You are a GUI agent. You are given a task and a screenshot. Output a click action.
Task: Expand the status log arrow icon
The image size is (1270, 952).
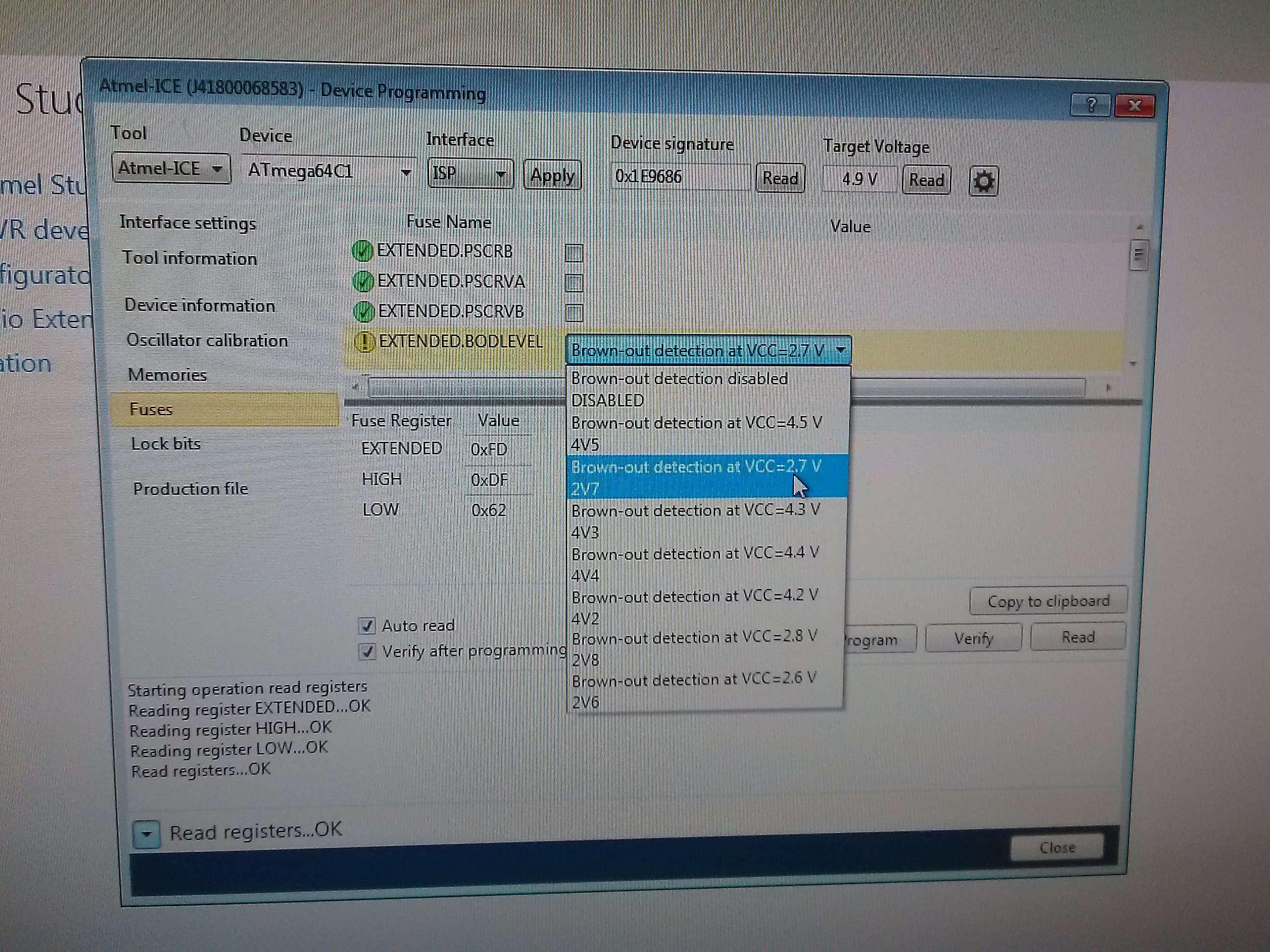(146, 833)
